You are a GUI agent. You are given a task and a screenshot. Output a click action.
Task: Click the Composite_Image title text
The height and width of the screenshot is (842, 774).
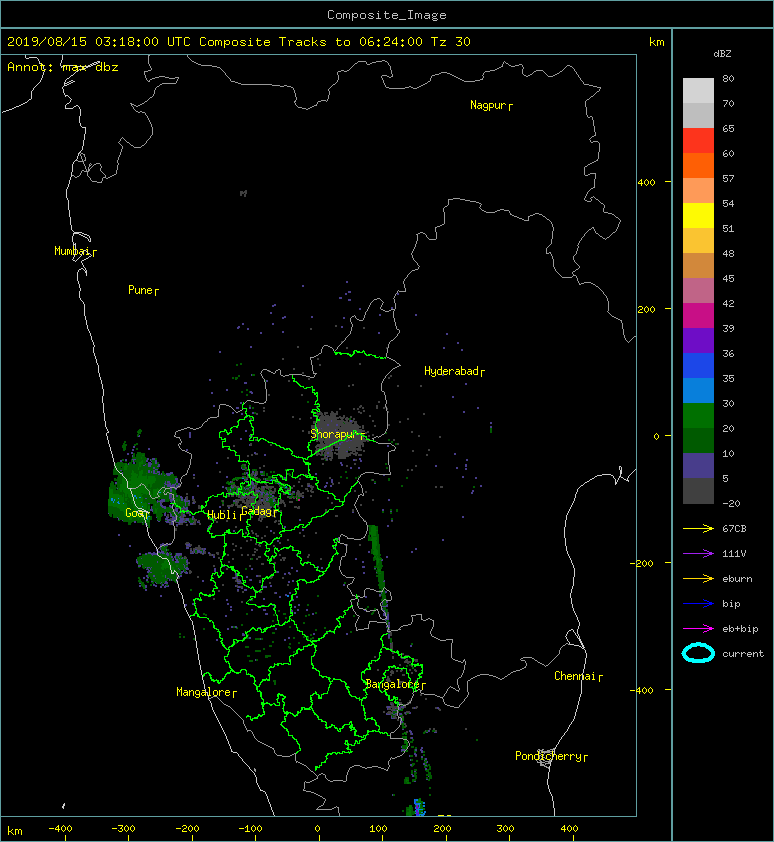(387, 15)
